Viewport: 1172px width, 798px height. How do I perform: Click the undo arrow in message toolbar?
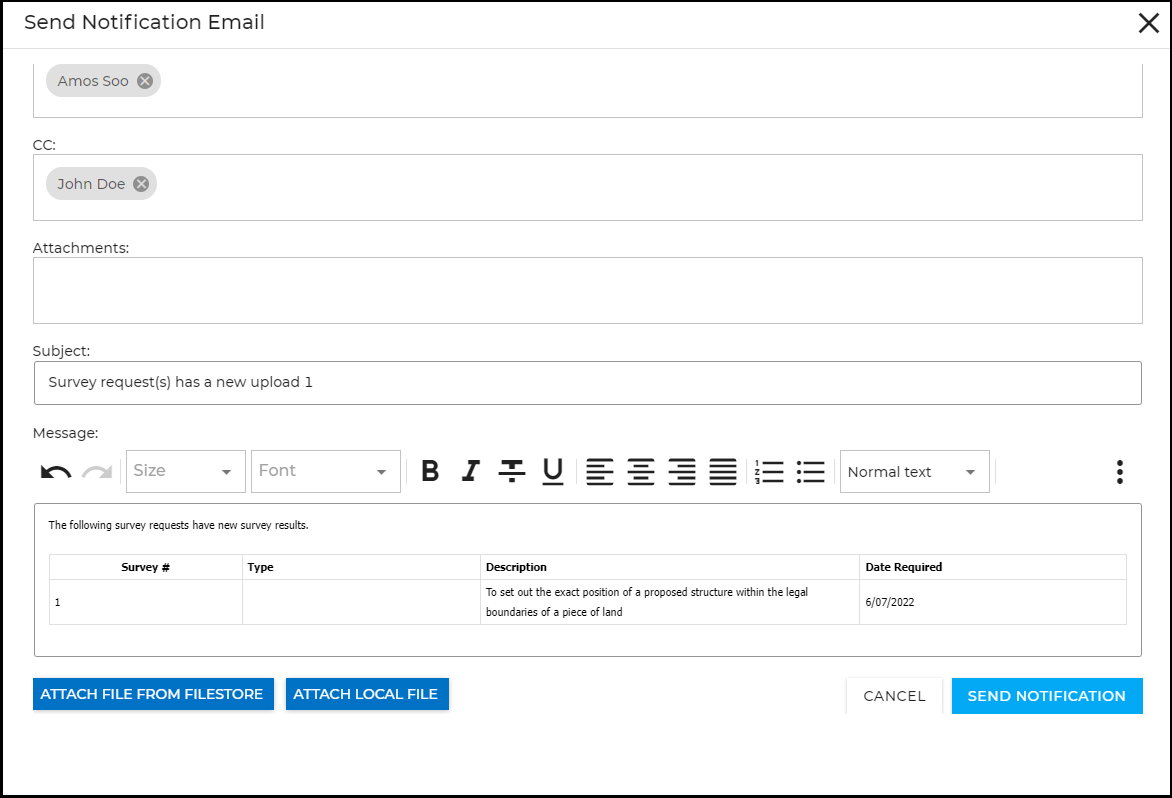(56, 472)
